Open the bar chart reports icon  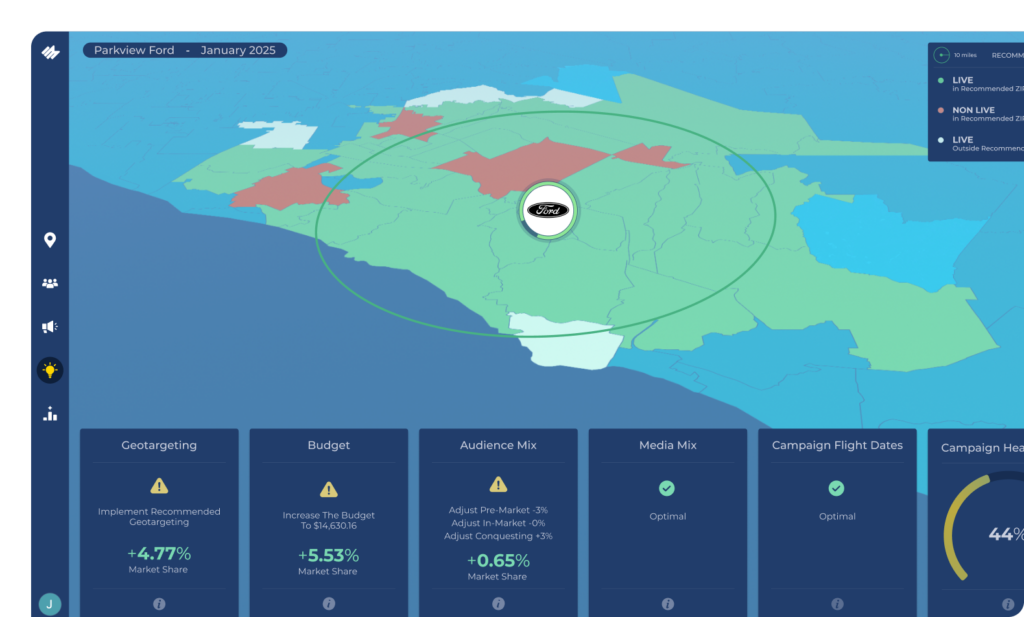50,414
